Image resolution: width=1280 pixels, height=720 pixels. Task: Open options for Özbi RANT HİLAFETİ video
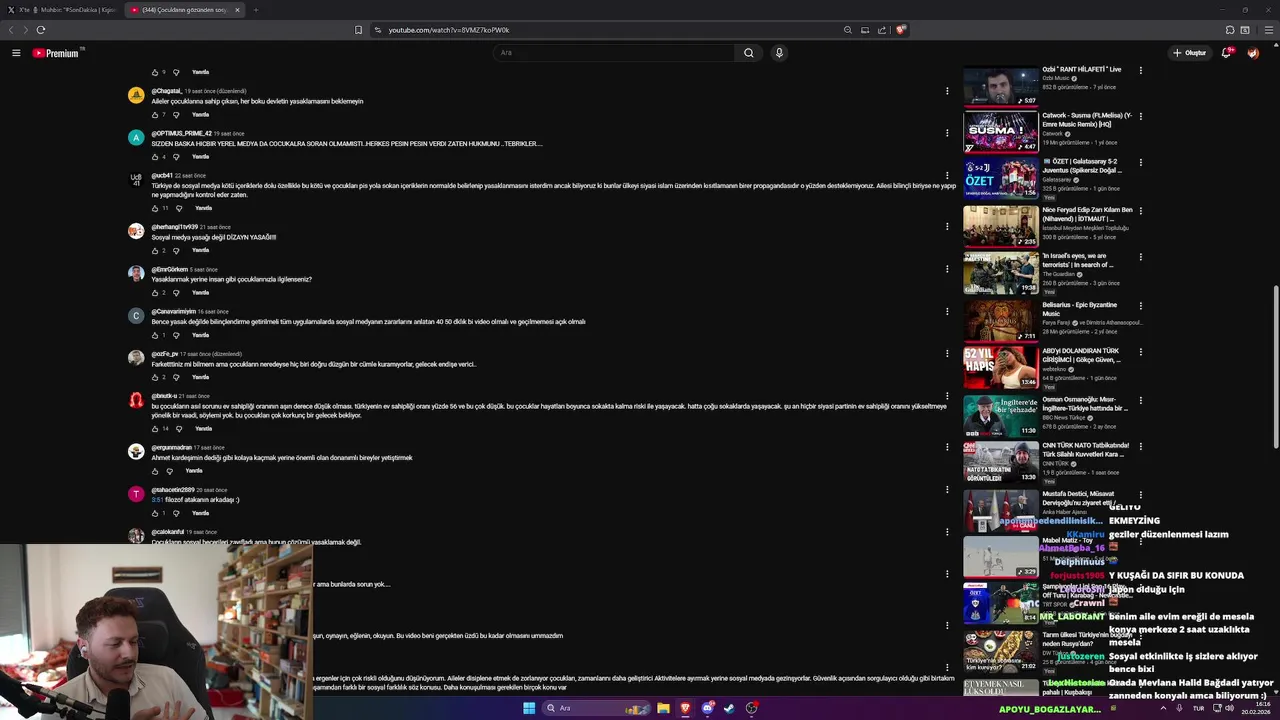pyautogui.click(x=1140, y=71)
